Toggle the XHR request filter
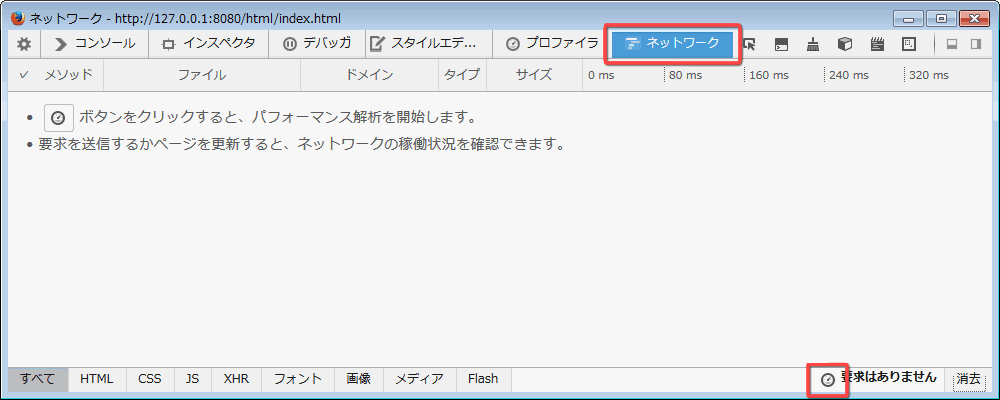The width and height of the screenshot is (1000, 400). (237, 379)
